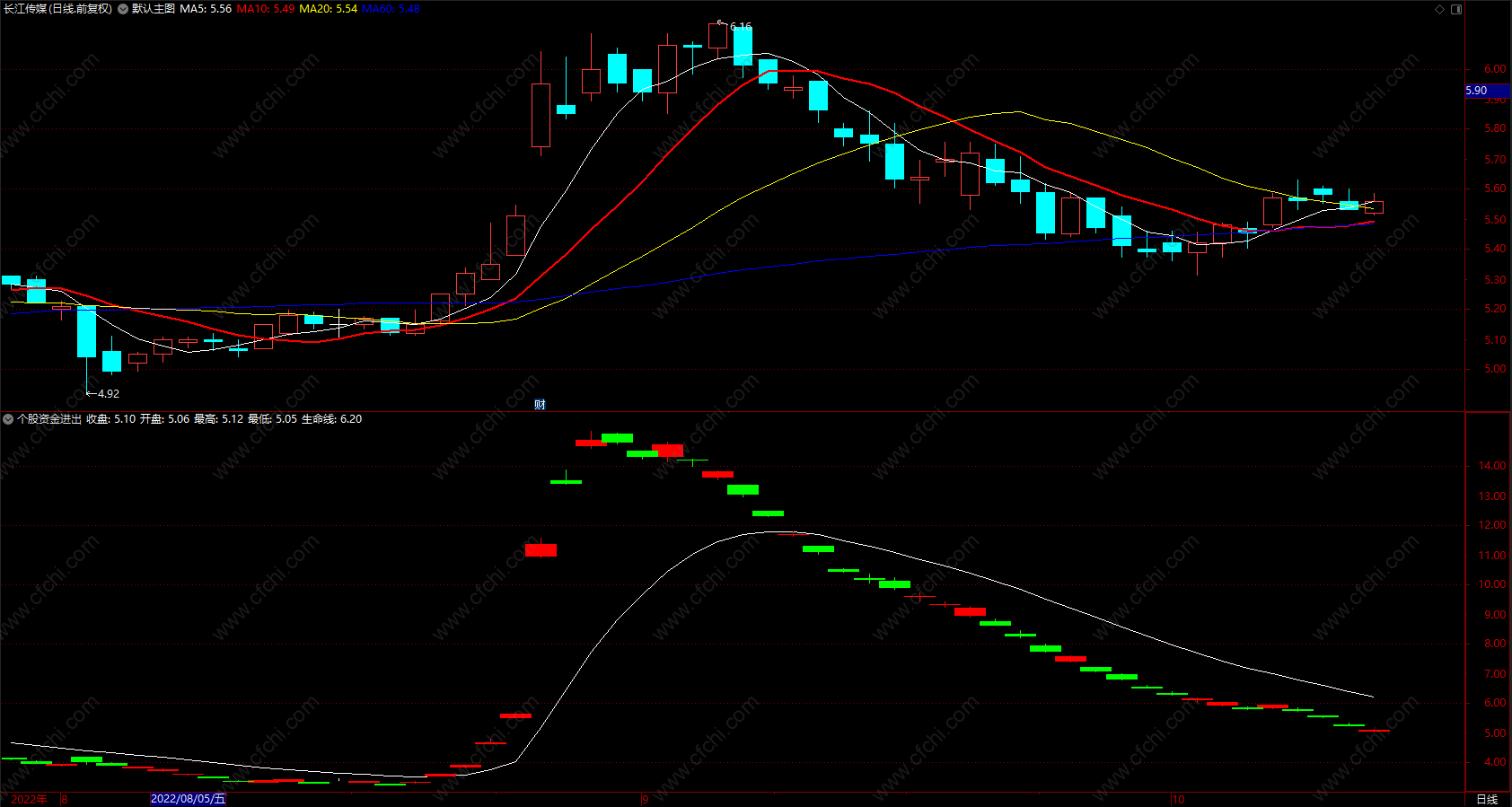Viewport: 1512px width, 807px height.
Task: Click the month 8 marker on time axis
Action: (x=65, y=799)
